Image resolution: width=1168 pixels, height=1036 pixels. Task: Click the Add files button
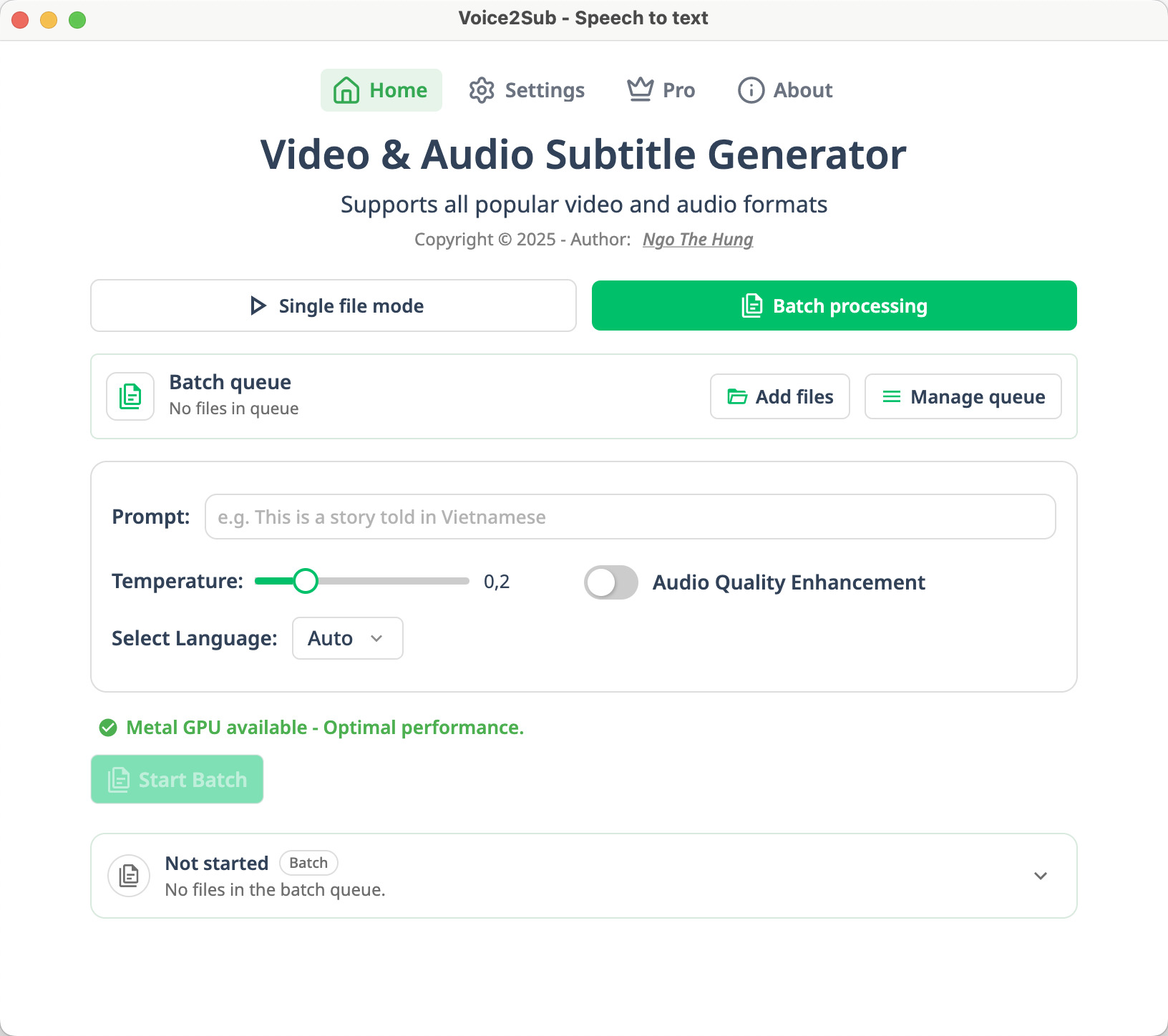780,396
